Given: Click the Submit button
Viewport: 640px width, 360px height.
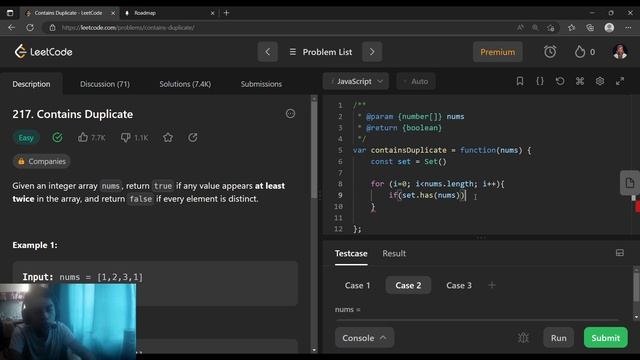Looking at the screenshot, I should 605,338.
